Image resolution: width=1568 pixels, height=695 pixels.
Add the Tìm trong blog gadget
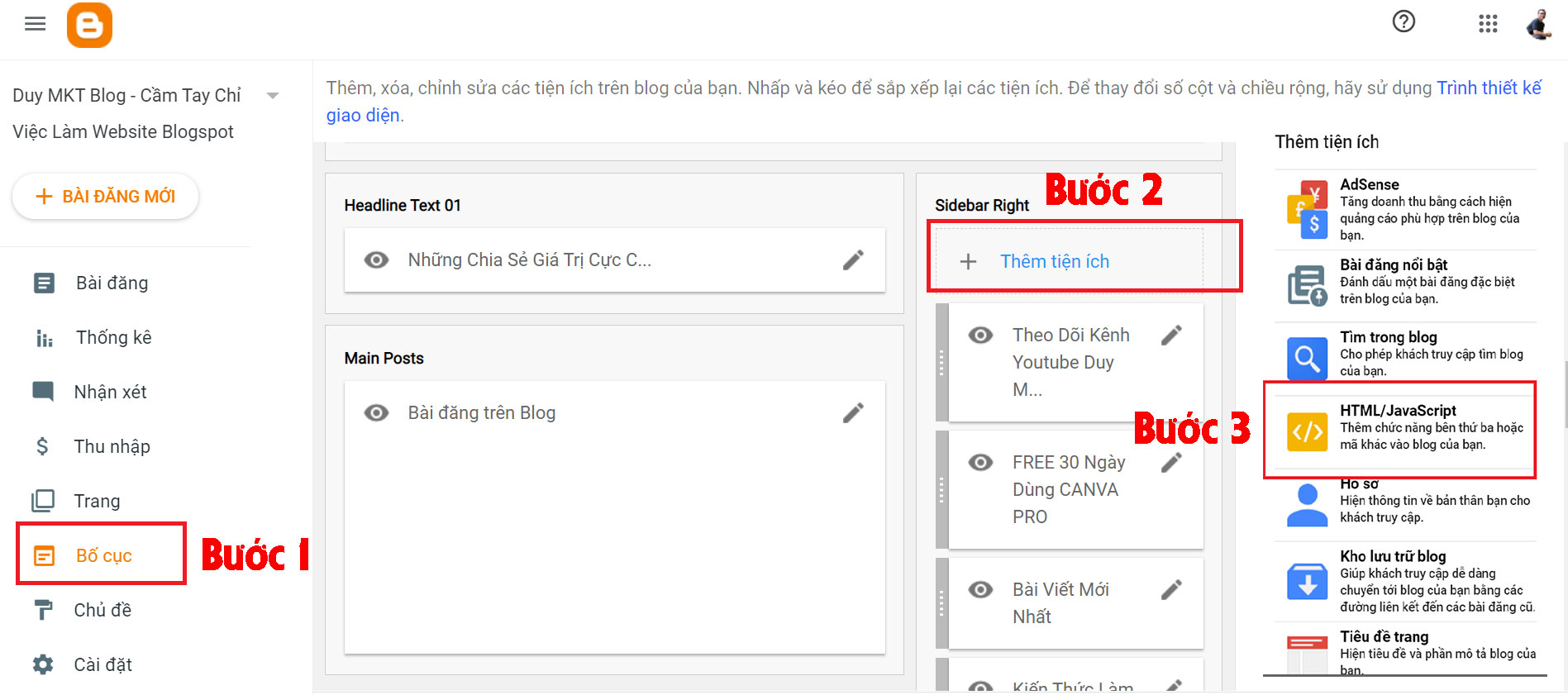pyautogui.click(x=1405, y=358)
